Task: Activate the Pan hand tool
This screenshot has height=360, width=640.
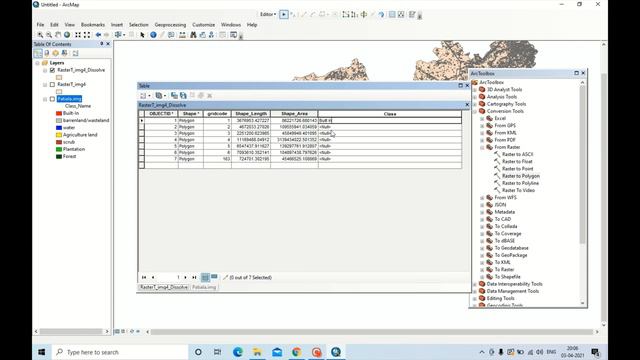Action: [x=58, y=35]
